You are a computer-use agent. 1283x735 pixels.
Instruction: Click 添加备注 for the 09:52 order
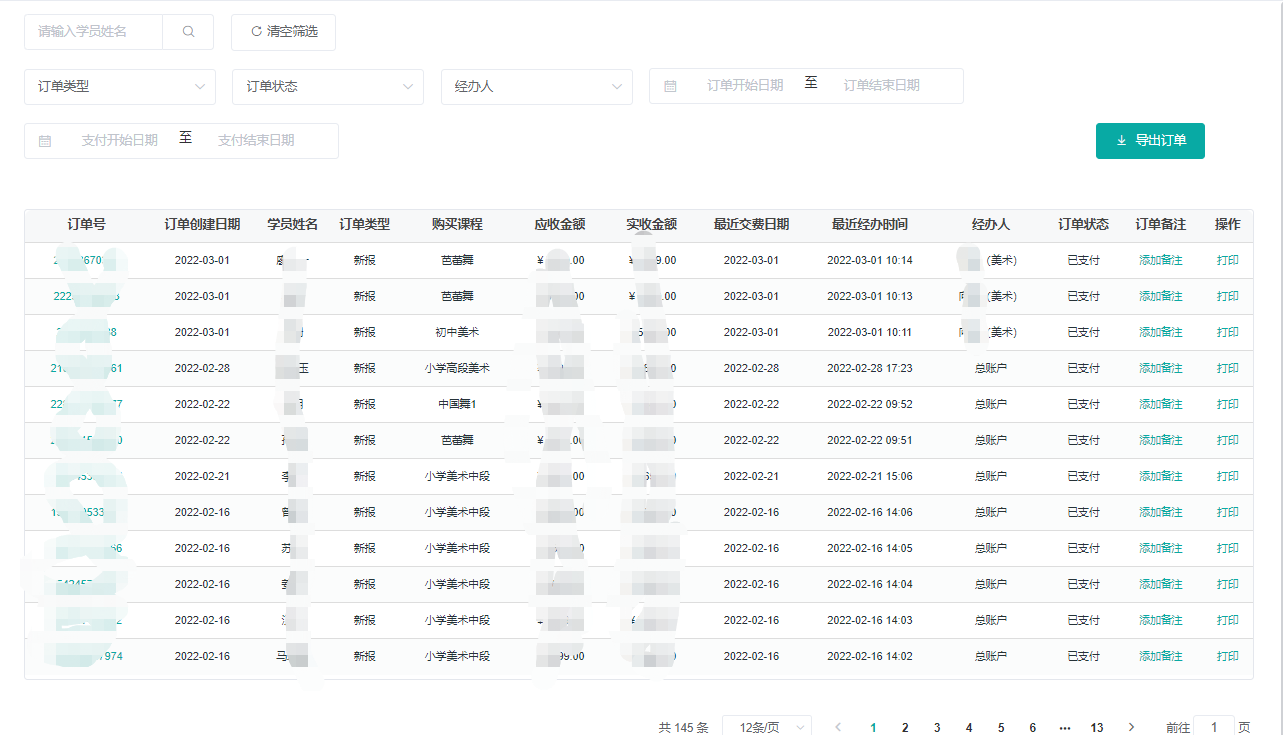pos(1160,405)
